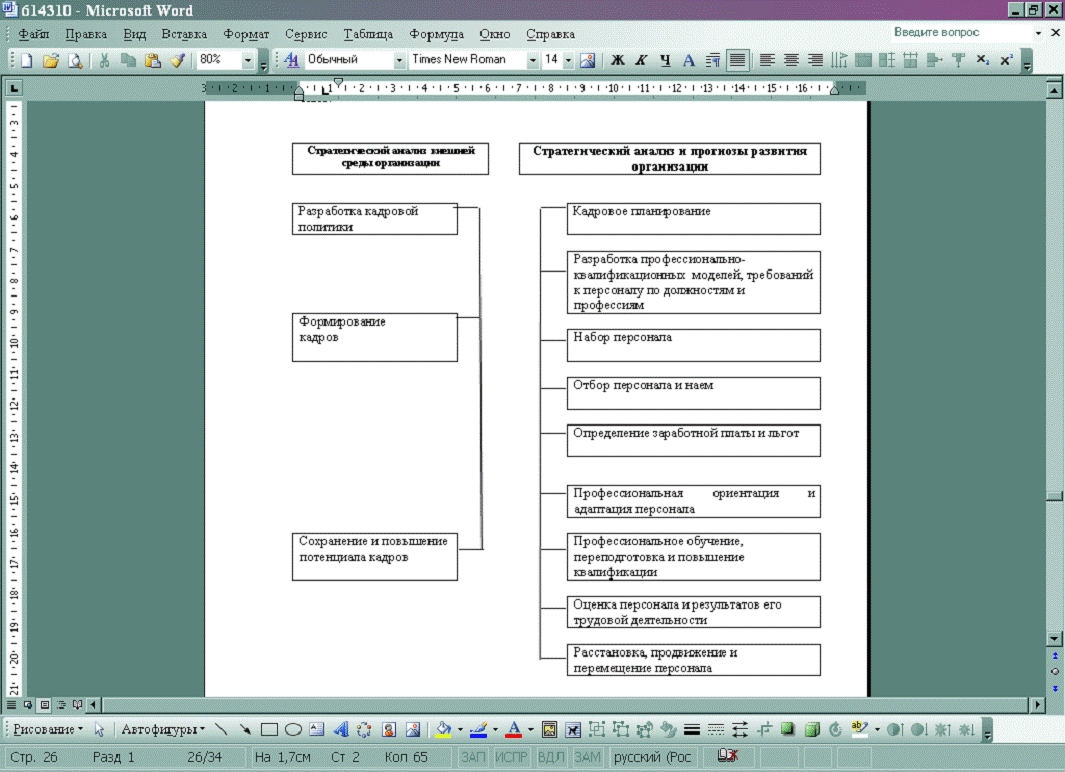Insert WordArt from the drawing toolbar
This screenshot has height=772, width=1065.
[x=340, y=729]
